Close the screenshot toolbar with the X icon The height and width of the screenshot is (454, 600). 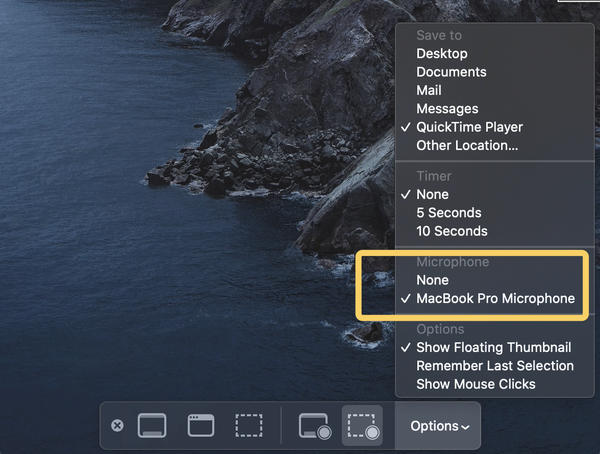click(x=117, y=425)
